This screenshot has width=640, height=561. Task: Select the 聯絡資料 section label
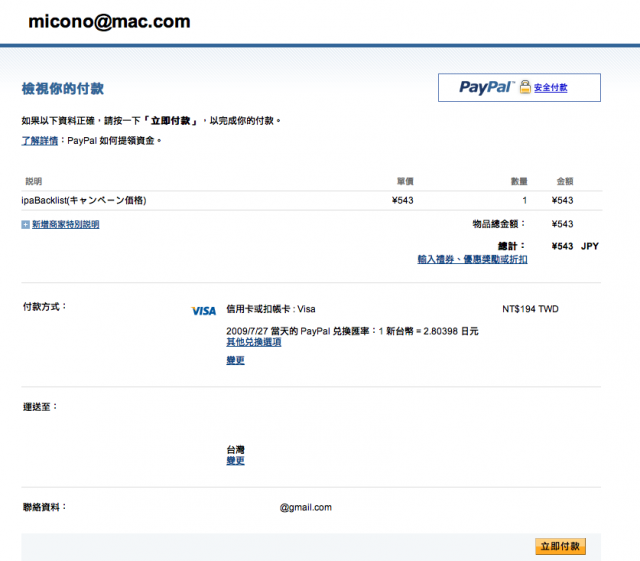click(x=44, y=507)
